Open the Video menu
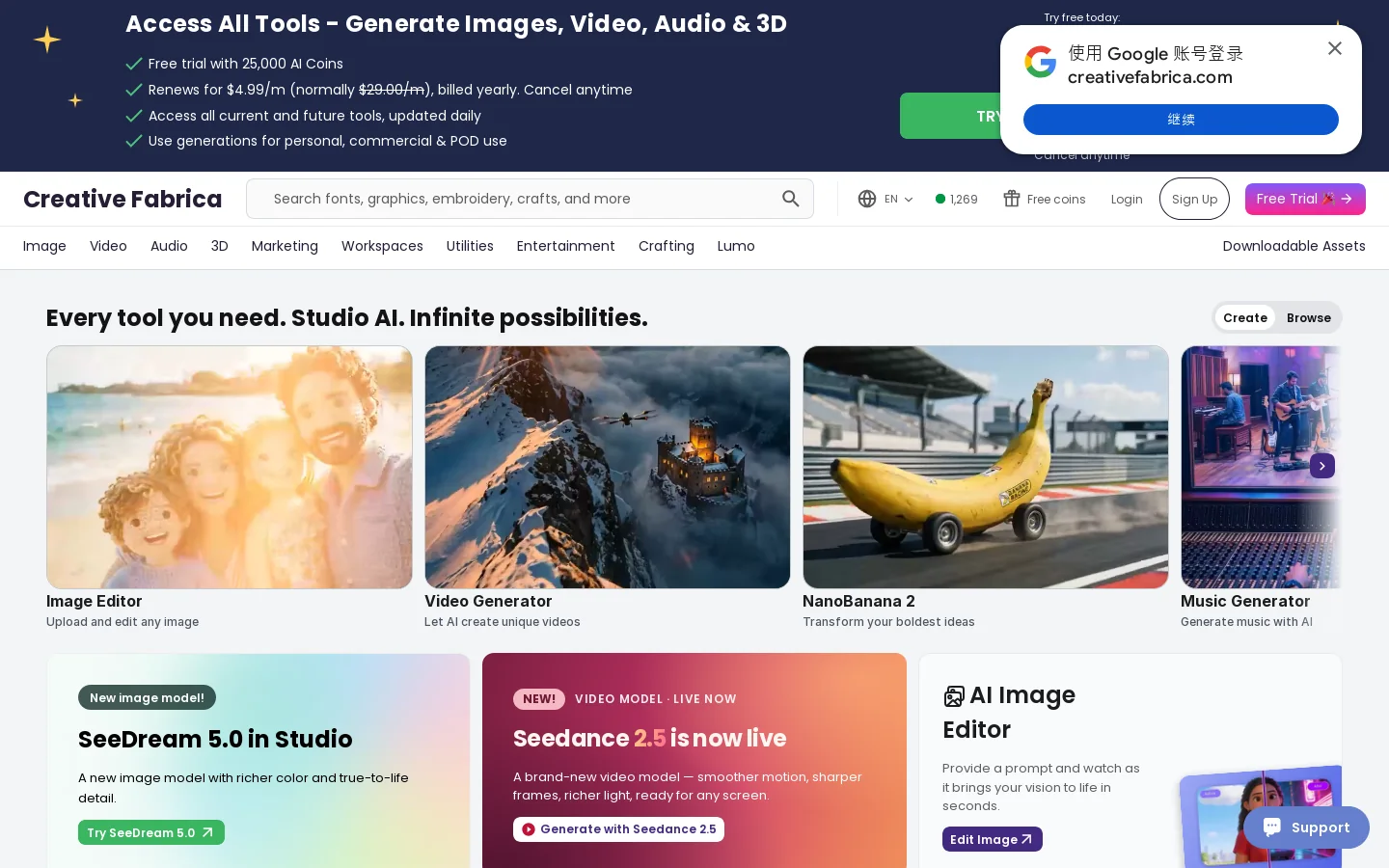The image size is (1389, 868). tap(108, 246)
